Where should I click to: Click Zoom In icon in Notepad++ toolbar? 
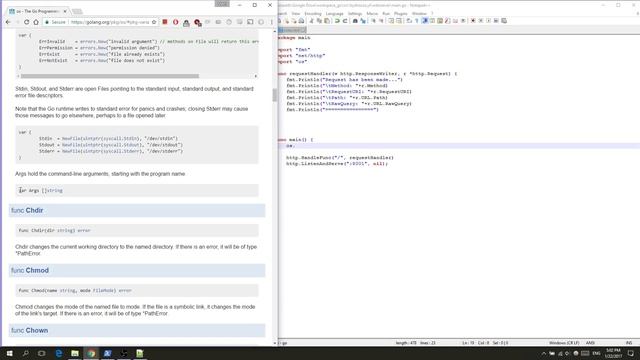click(373, 21)
